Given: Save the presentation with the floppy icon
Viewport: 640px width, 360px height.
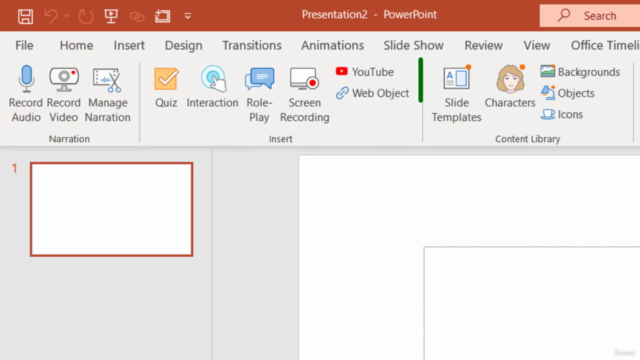Looking at the screenshot, I should pos(25,16).
